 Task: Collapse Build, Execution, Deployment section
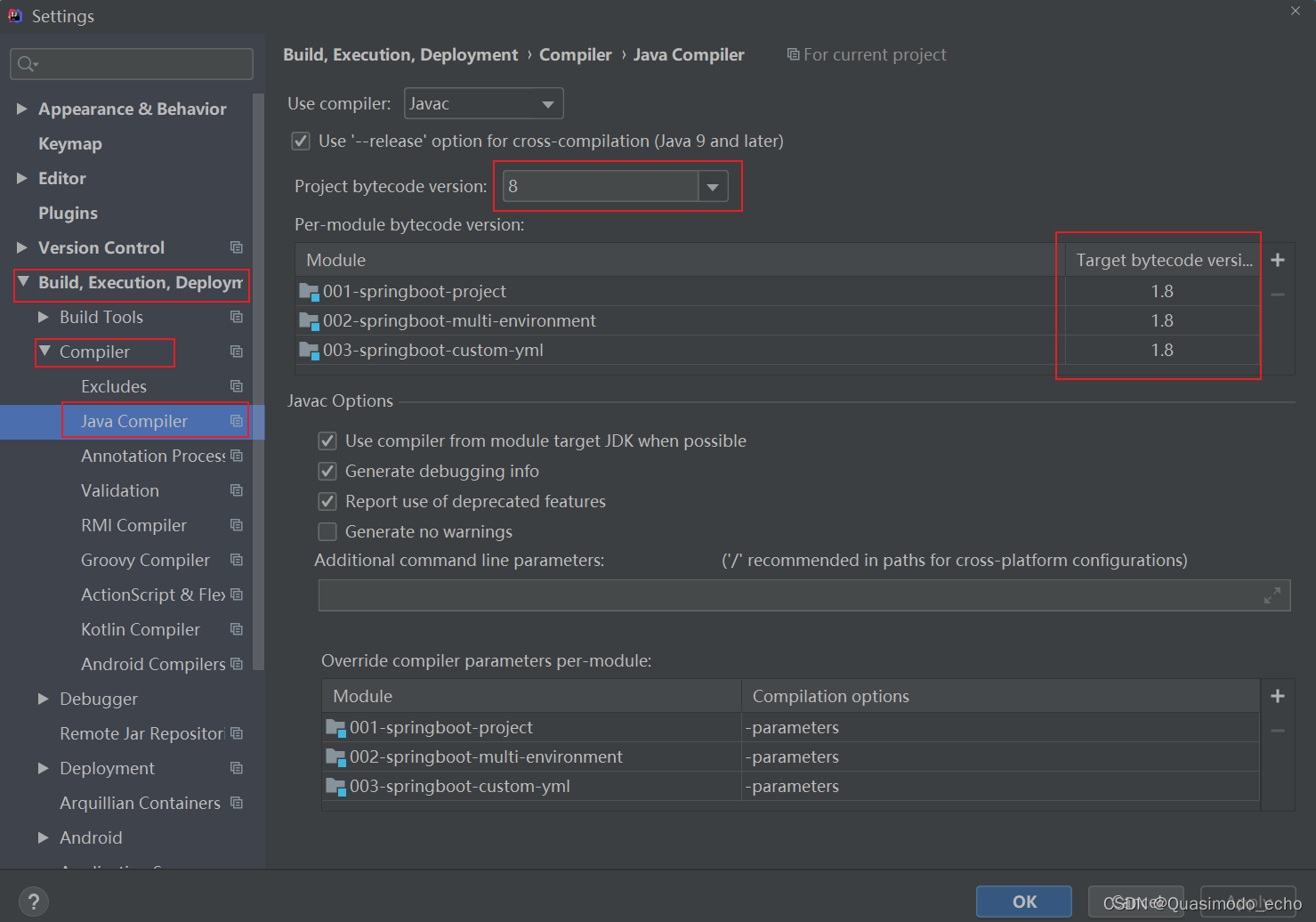(x=24, y=282)
